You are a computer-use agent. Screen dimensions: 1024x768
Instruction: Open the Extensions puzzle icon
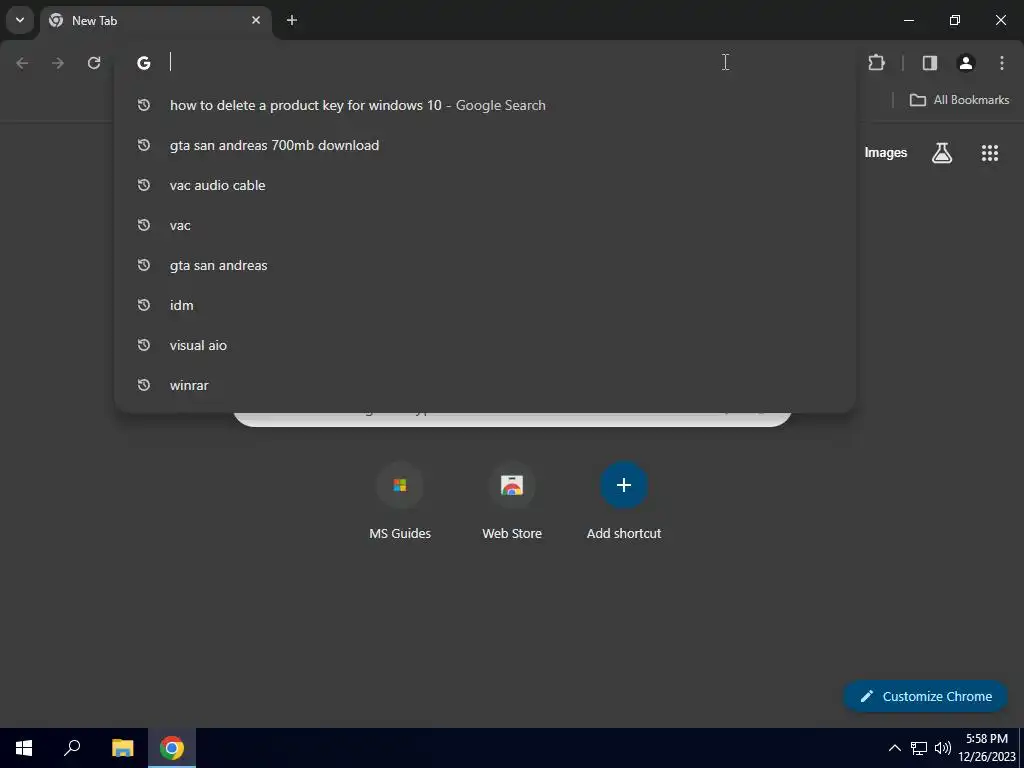(x=876, y=63)
